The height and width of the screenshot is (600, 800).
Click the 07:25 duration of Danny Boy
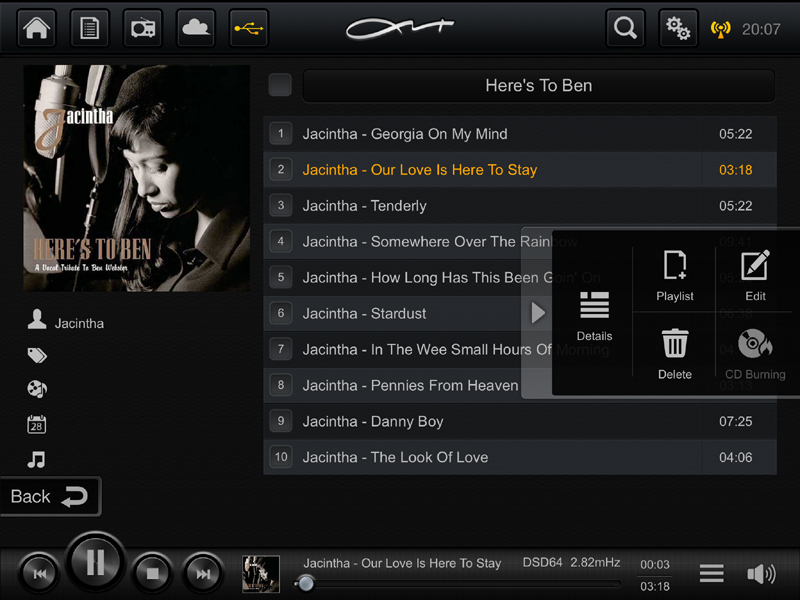(735, 421)
